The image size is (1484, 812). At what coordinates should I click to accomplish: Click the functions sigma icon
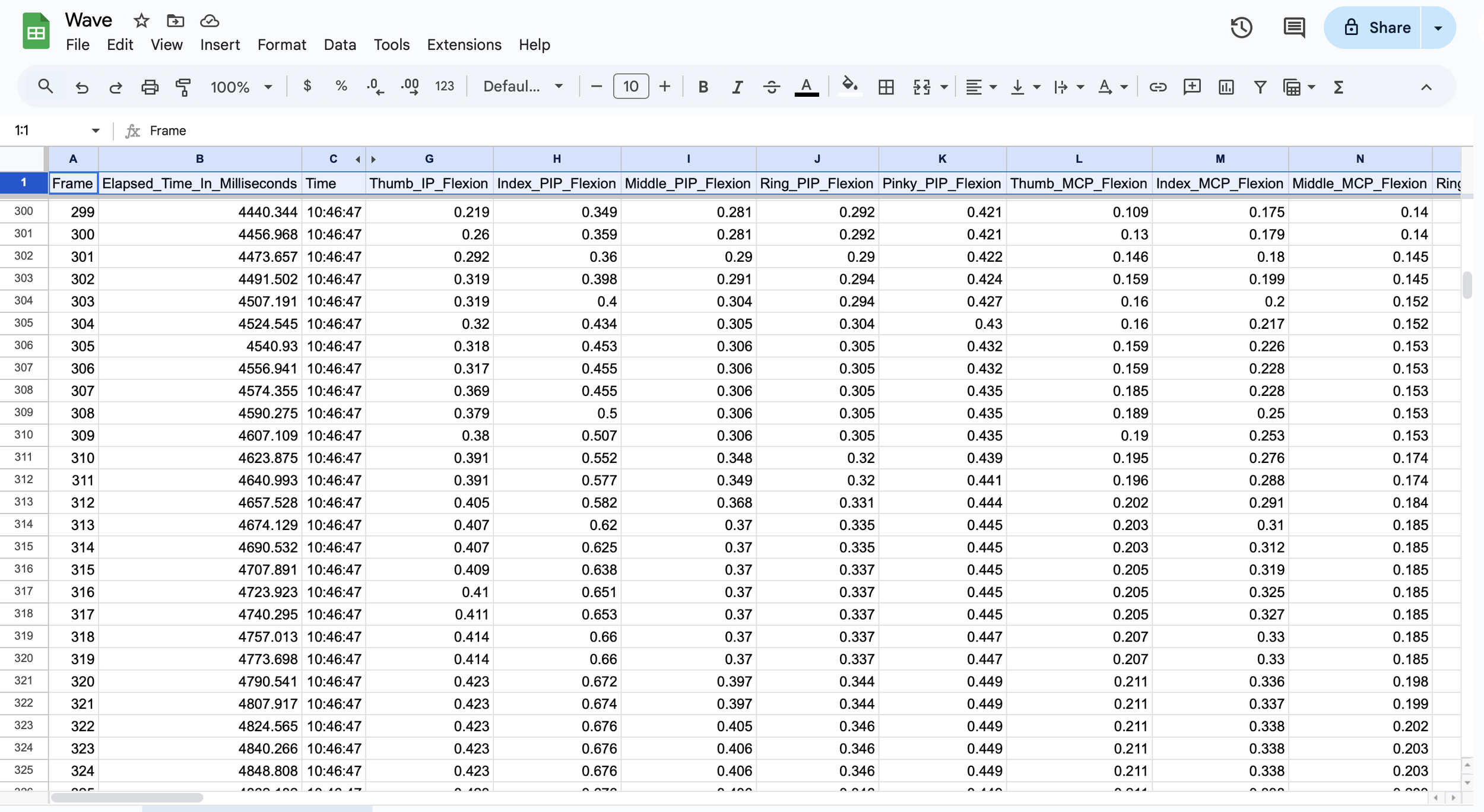point(1338,87)
